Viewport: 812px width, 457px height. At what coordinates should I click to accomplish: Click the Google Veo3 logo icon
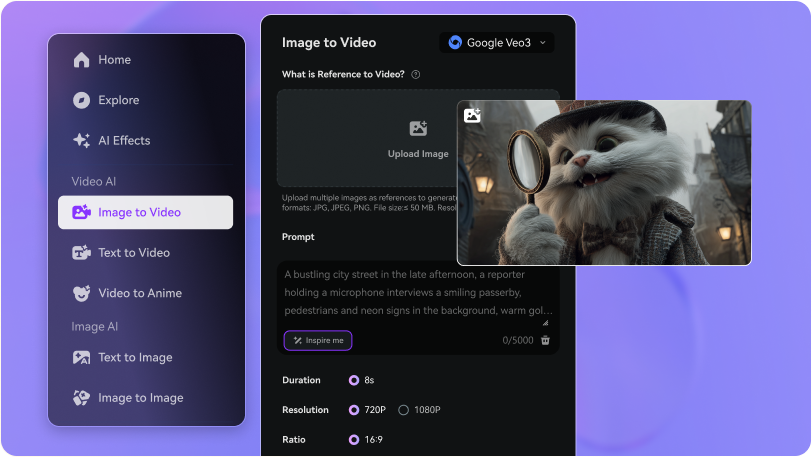[455, 42]
